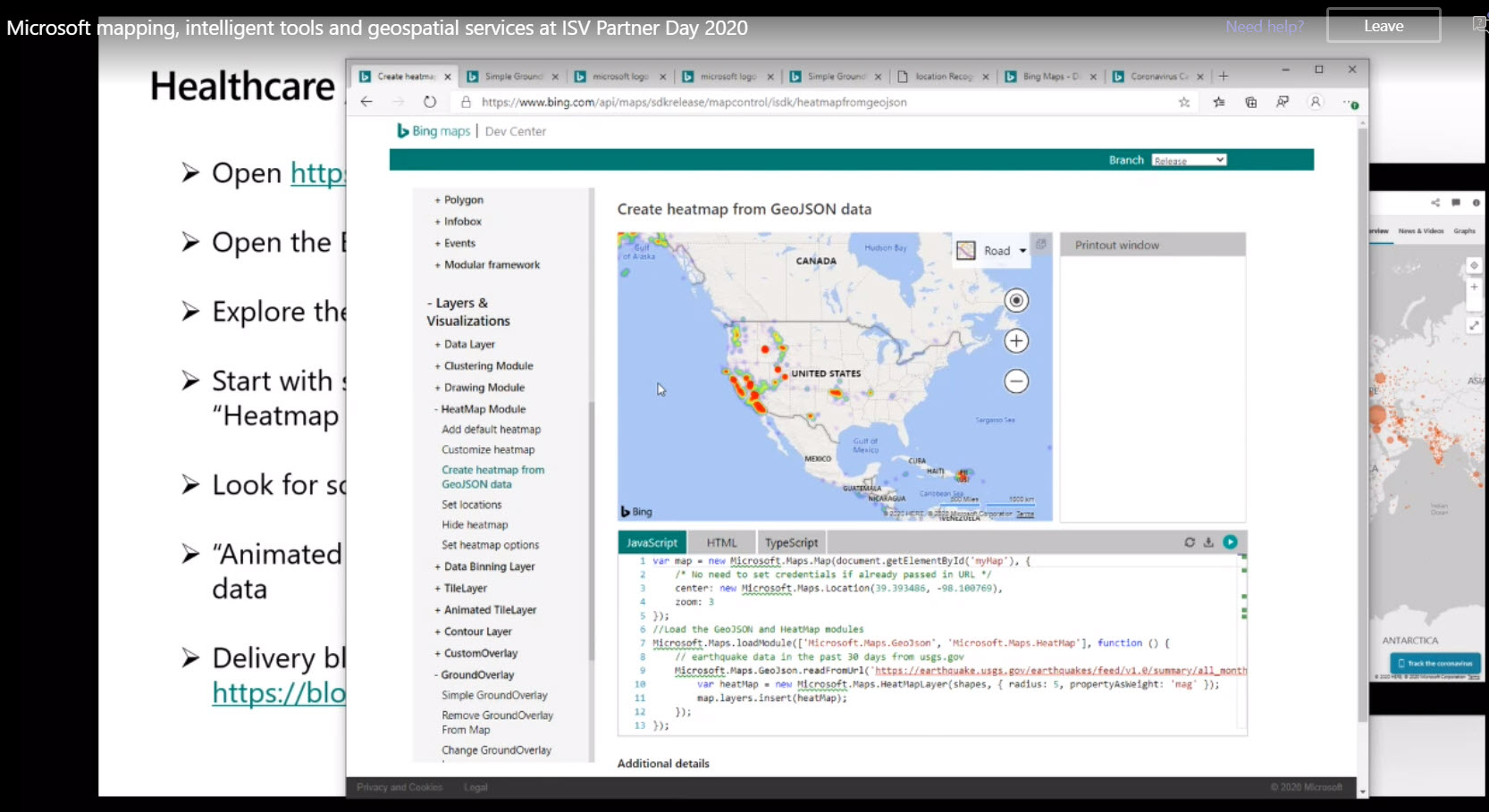The width and height of the screenshot is (1489, 812).
Task: Open a new browser tab with plus
Action: pos(1224,76)
